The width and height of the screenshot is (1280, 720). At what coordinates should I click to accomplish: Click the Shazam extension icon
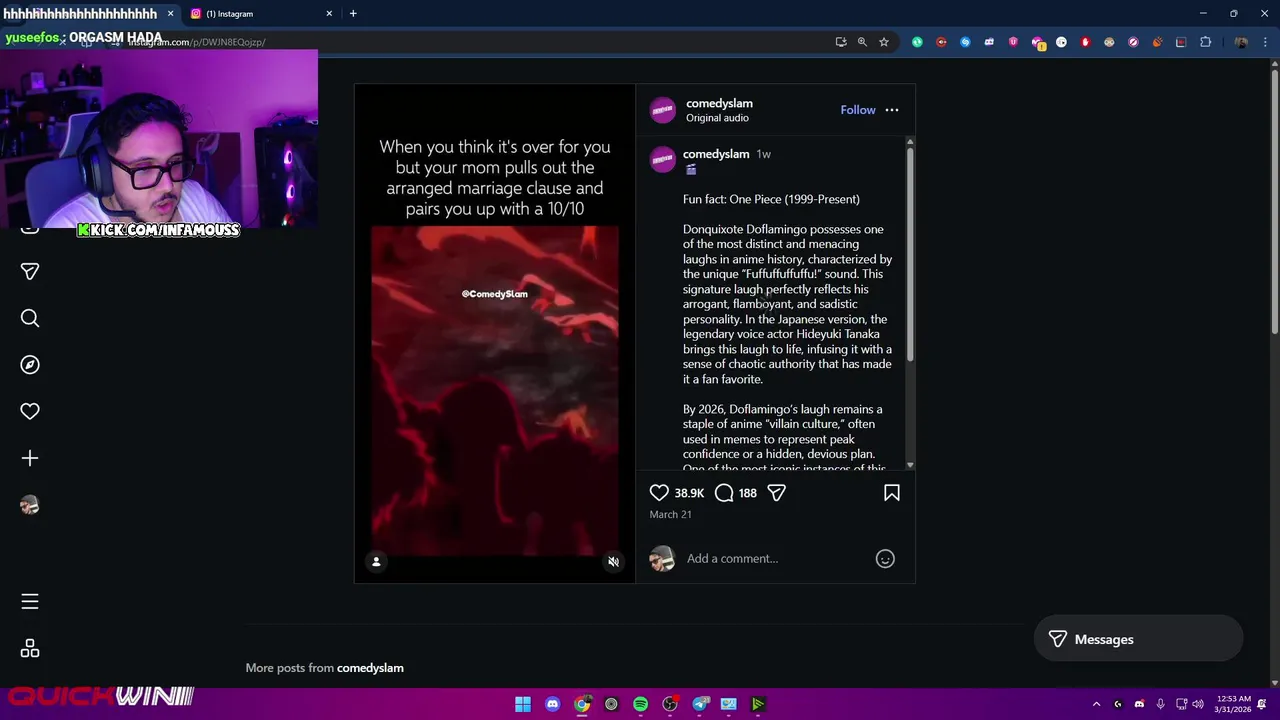click(965, 42)
